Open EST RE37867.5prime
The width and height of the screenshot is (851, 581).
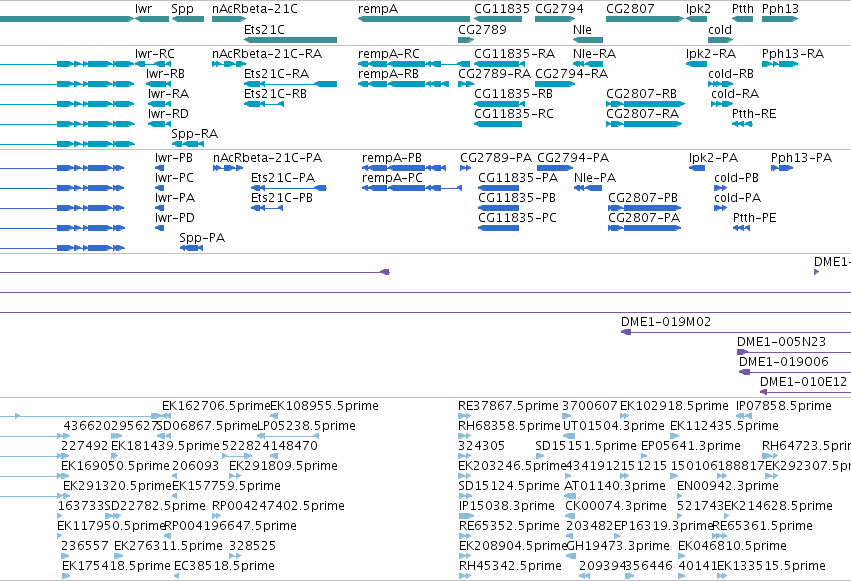click(508, 406)
